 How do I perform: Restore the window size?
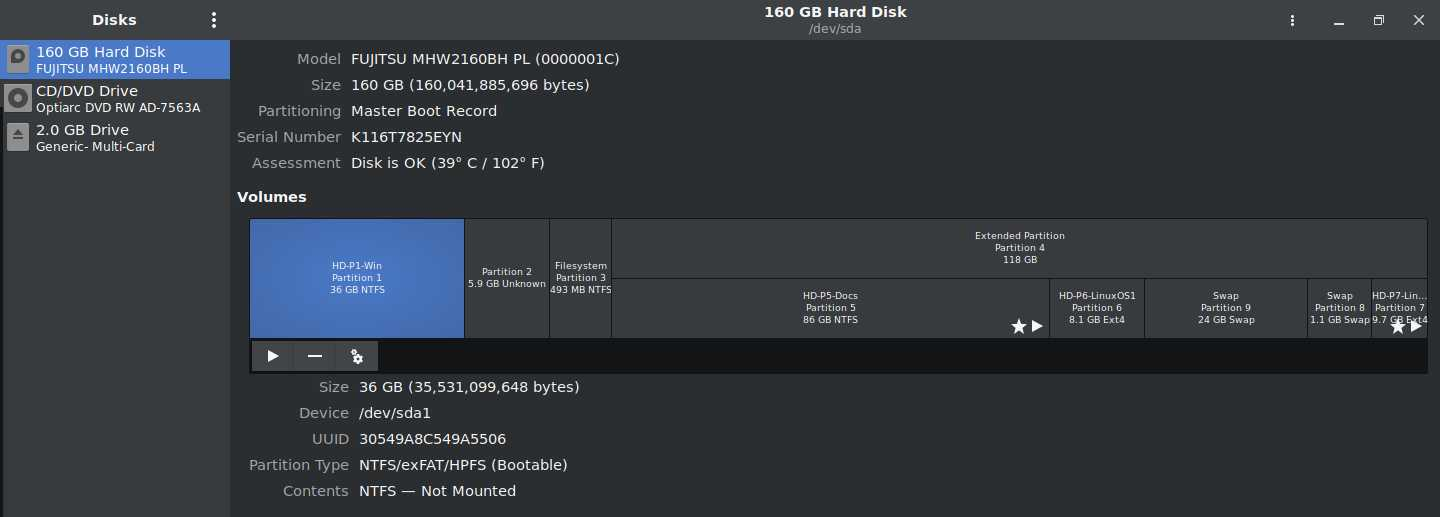coord(1379,20)
